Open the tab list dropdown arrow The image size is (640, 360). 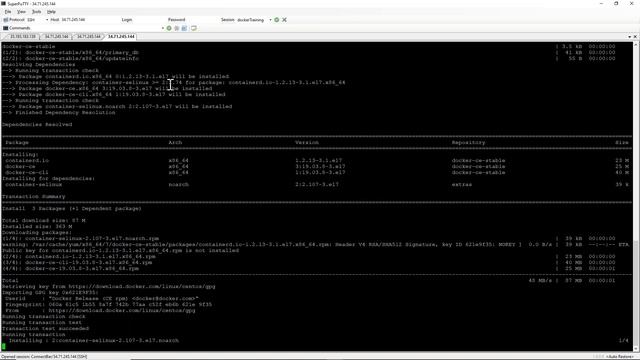pyautogui.click(x=629, y=37)
